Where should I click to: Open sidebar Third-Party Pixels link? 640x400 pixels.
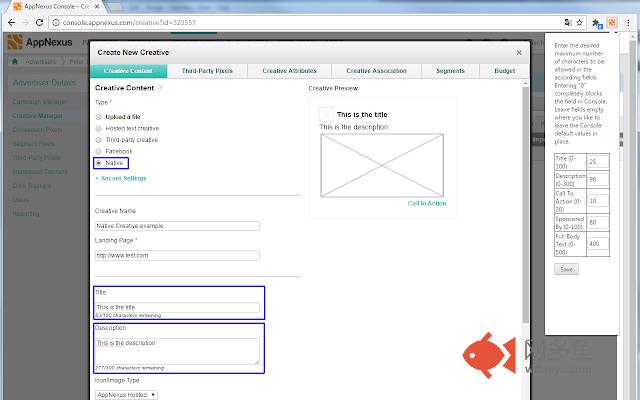click(36, 158)
